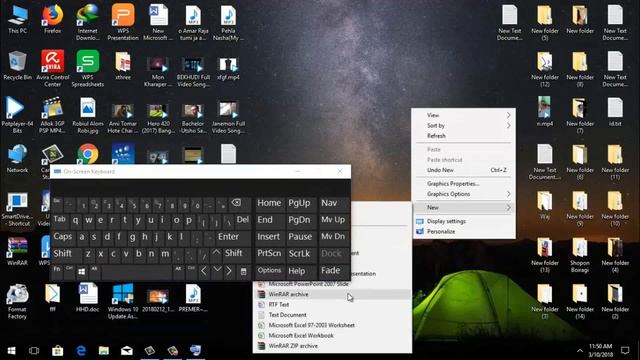Select the Avira Control Center icon
This screenshot has width=640, height=360.
(52, 69)
